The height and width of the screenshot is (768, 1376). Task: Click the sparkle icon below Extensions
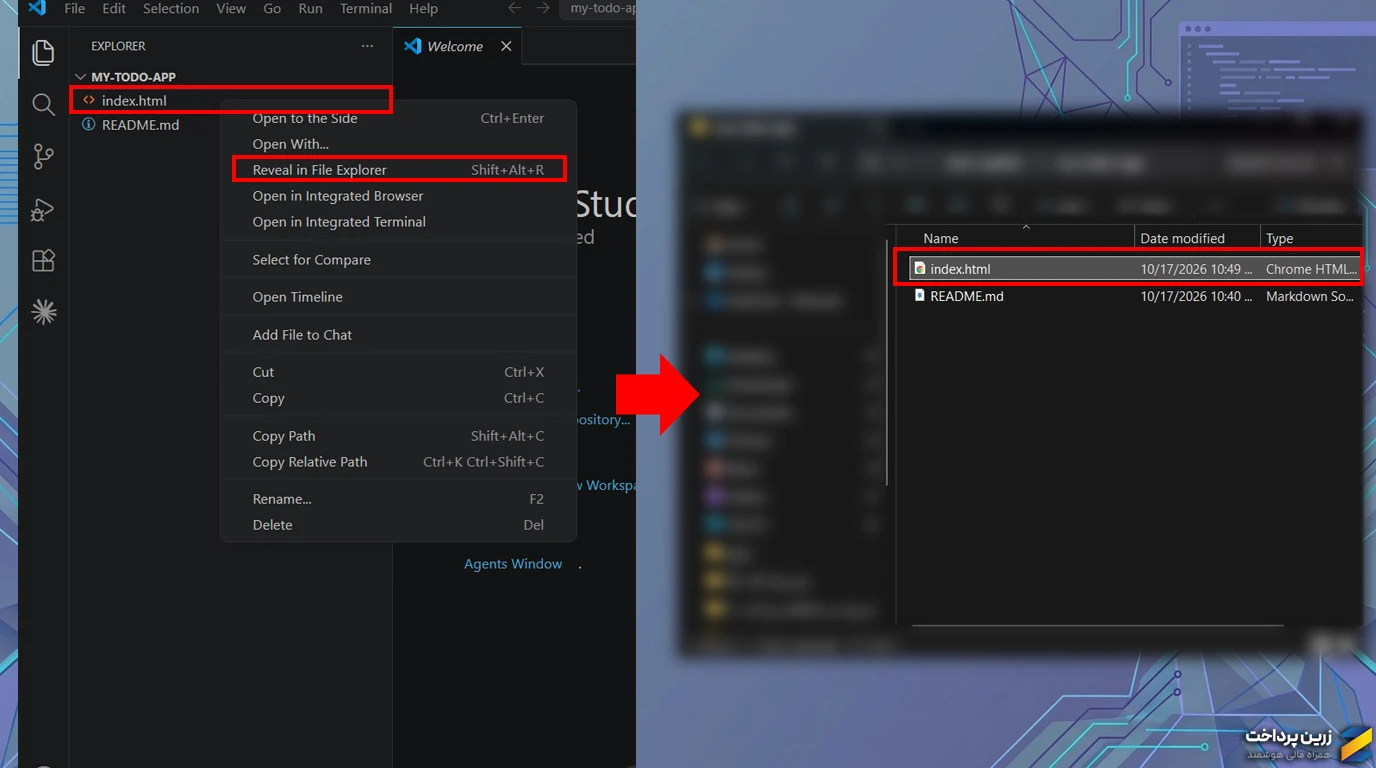43,313
